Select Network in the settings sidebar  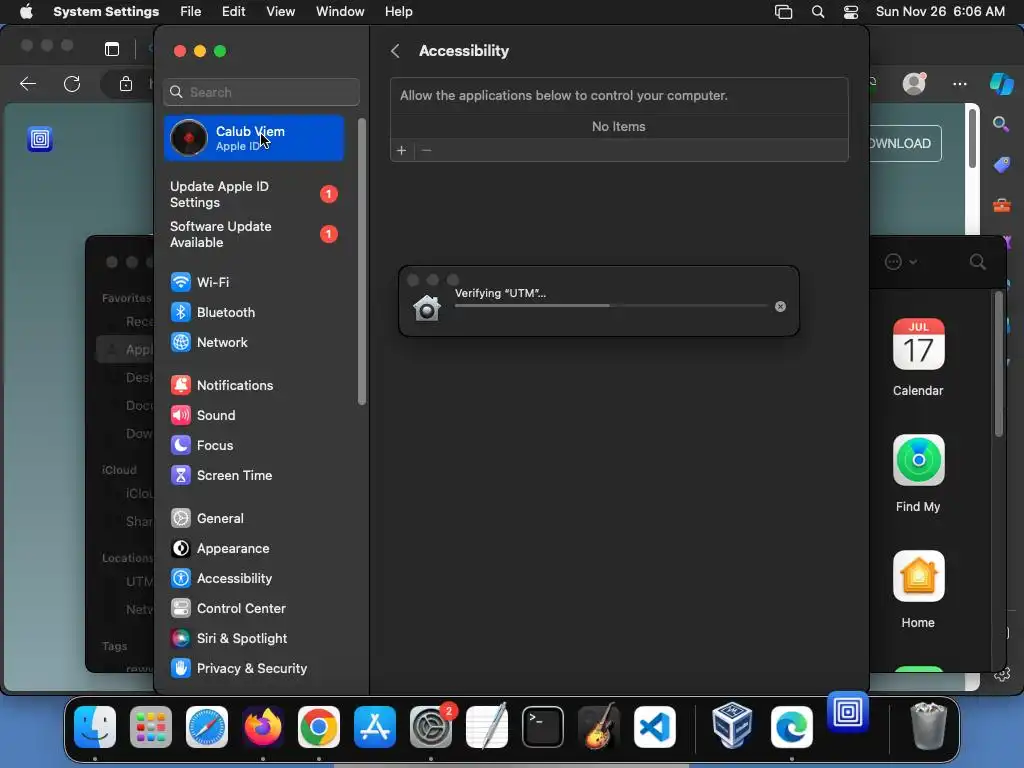click(x=209, y=342)
